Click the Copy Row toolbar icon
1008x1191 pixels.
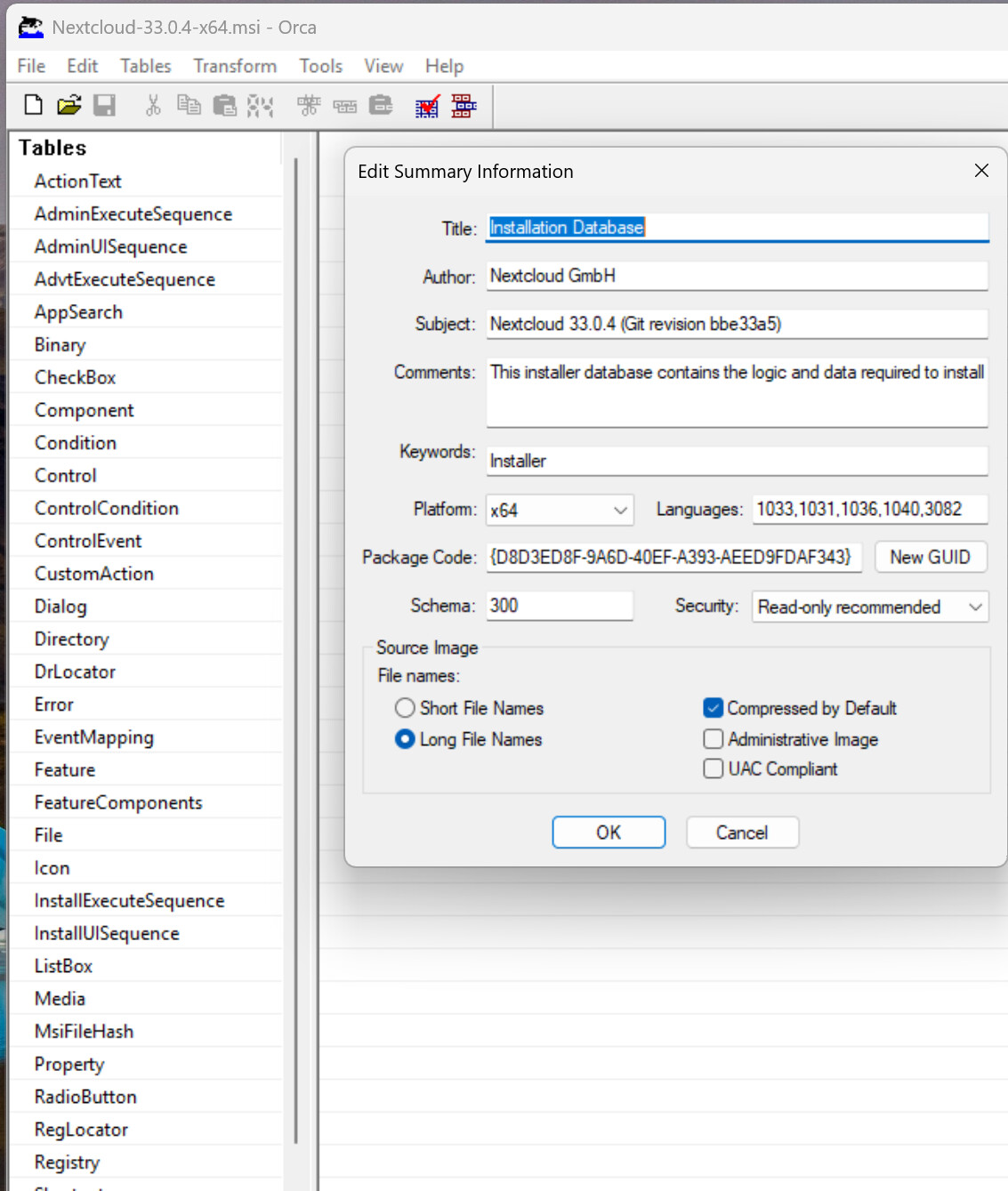(345, 107)
